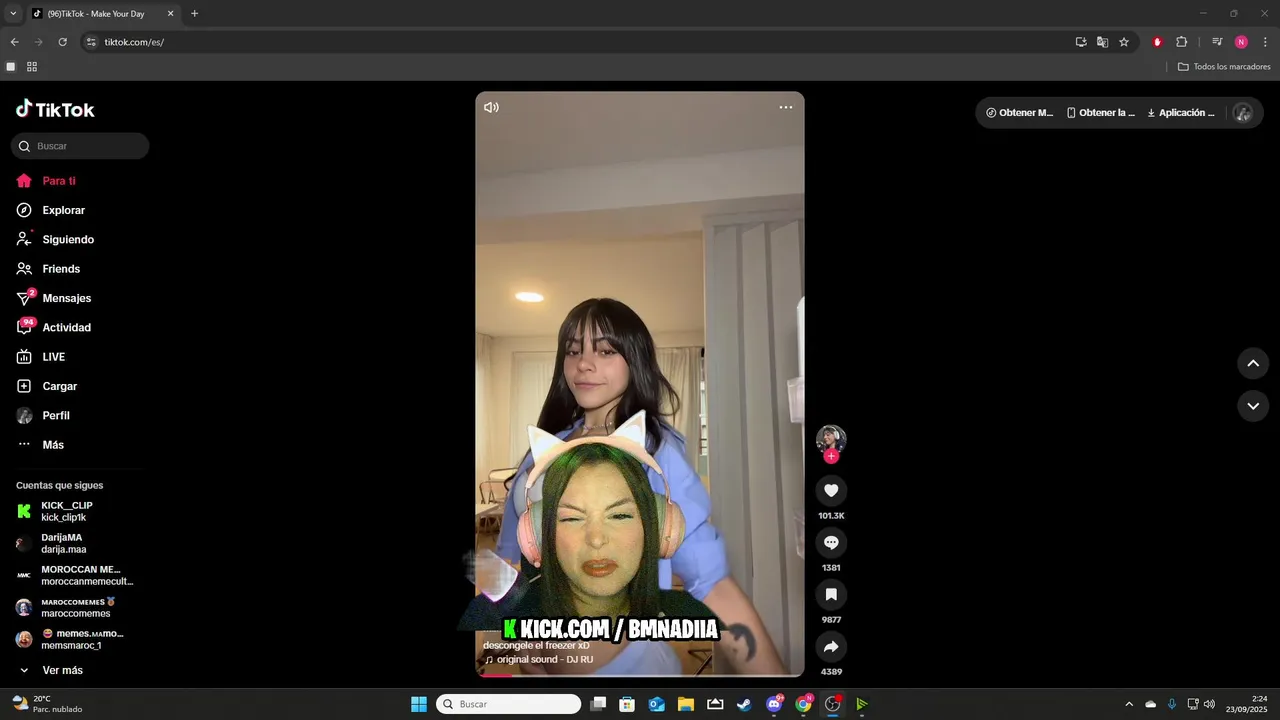The width and height of the screenshot is (1280, 720).
Task: Click the Aplicación ... download button
Action: tap(1181, 113)
